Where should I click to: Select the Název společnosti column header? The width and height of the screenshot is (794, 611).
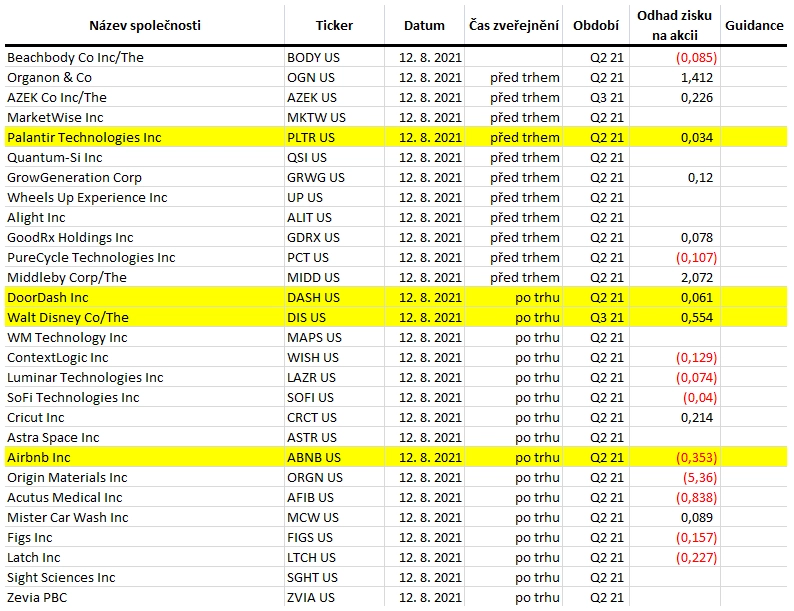[145, 25]
